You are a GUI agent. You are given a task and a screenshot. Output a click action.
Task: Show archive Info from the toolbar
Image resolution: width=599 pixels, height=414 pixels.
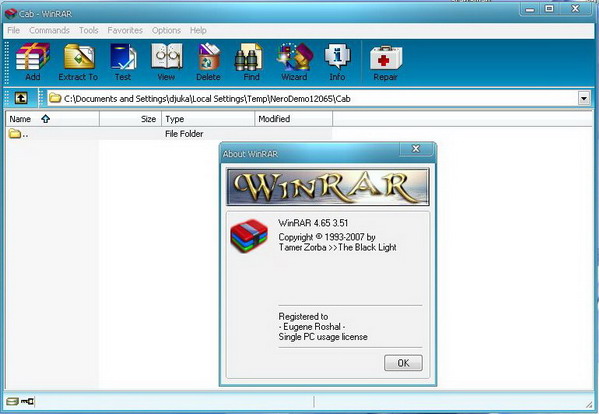[337, 62]
